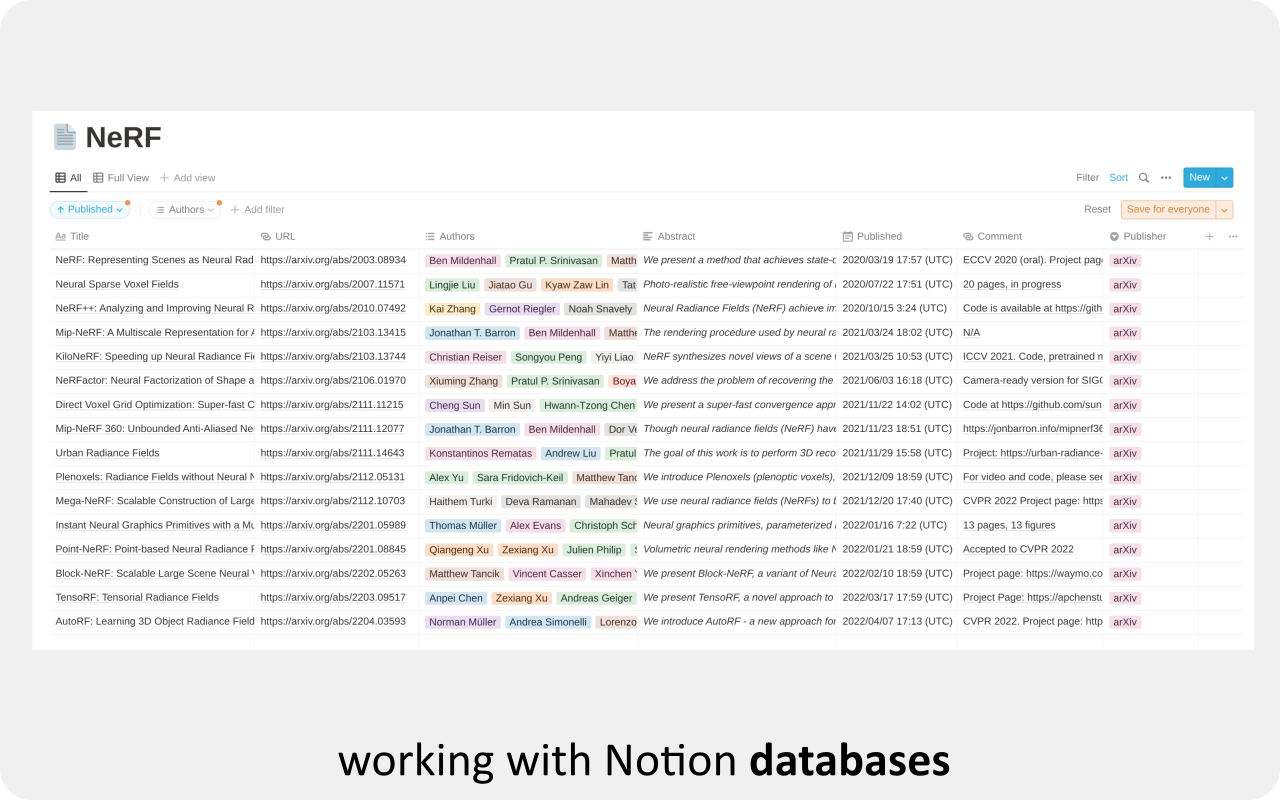Click the URL https://arxiv.org/abs/2103.13744
The width and height of the screenshot is (1280, 800).
333,357
